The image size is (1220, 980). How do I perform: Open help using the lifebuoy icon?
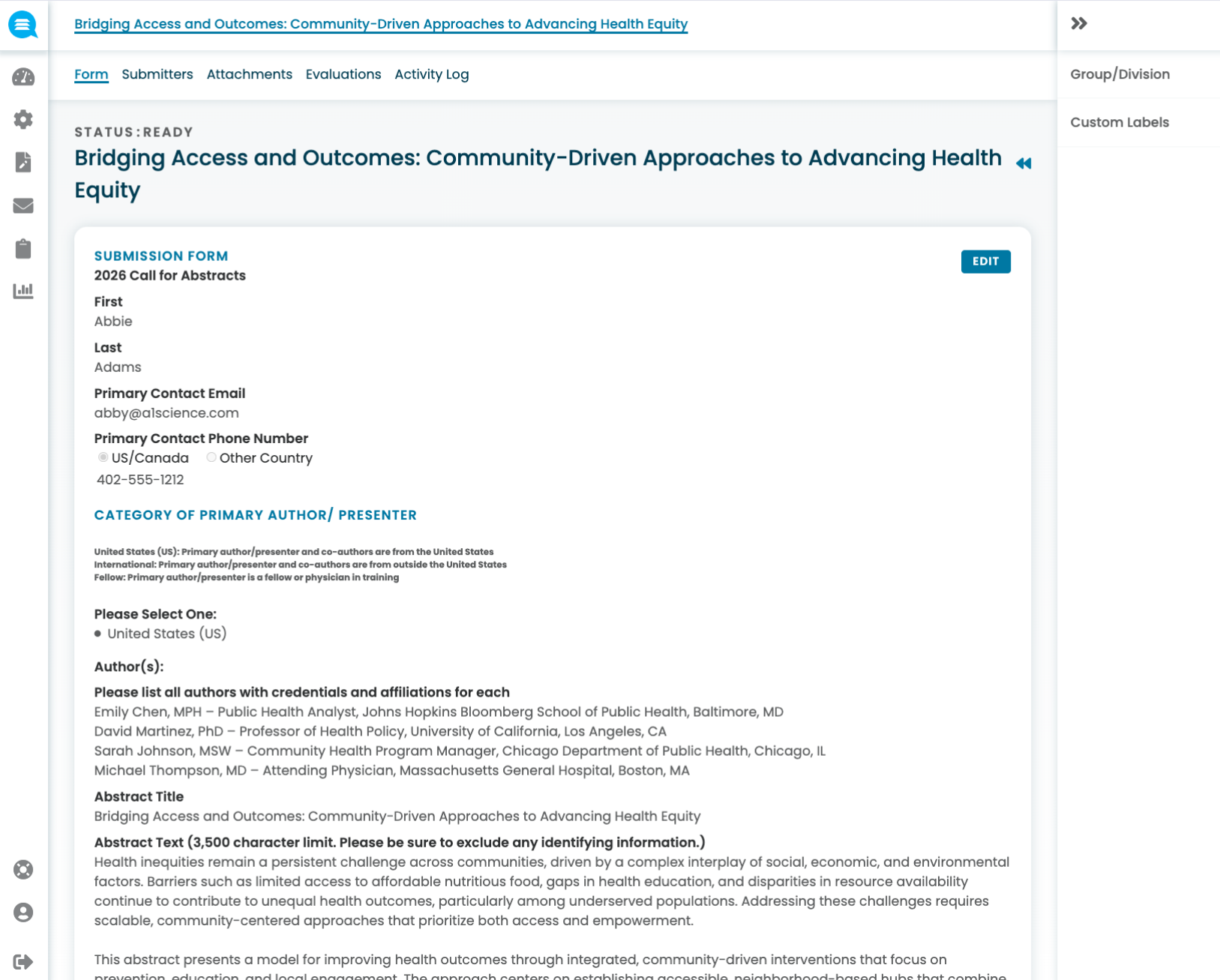point(23,870)
